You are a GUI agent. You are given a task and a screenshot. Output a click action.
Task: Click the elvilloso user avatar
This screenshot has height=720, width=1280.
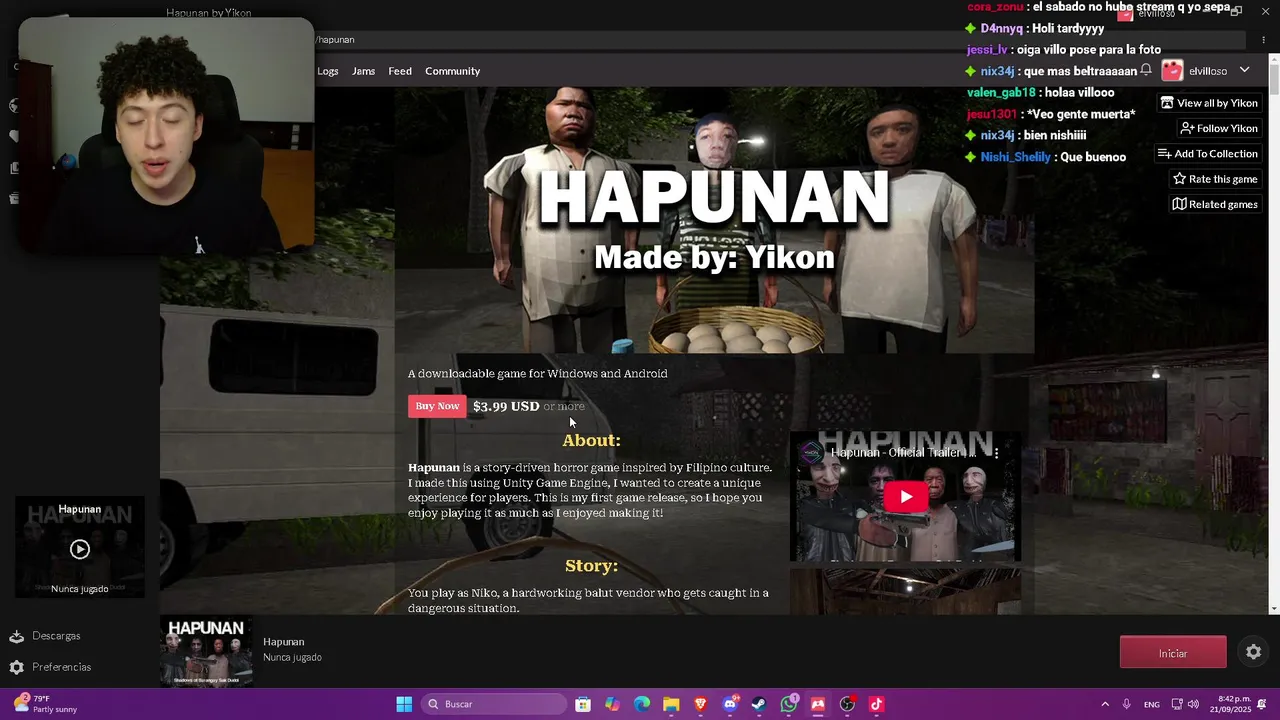coord(1172,70)
